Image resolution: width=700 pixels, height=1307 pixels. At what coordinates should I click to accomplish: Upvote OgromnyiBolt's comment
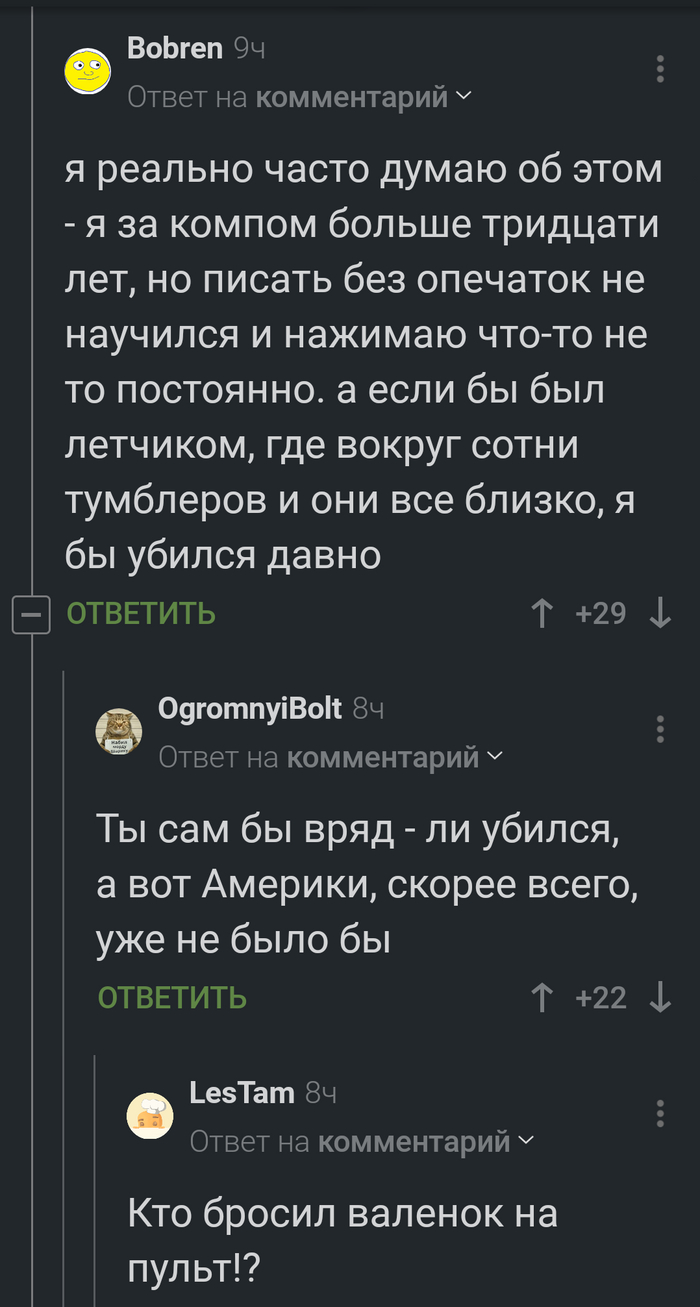pyautogui.click(x=543, y=997)
